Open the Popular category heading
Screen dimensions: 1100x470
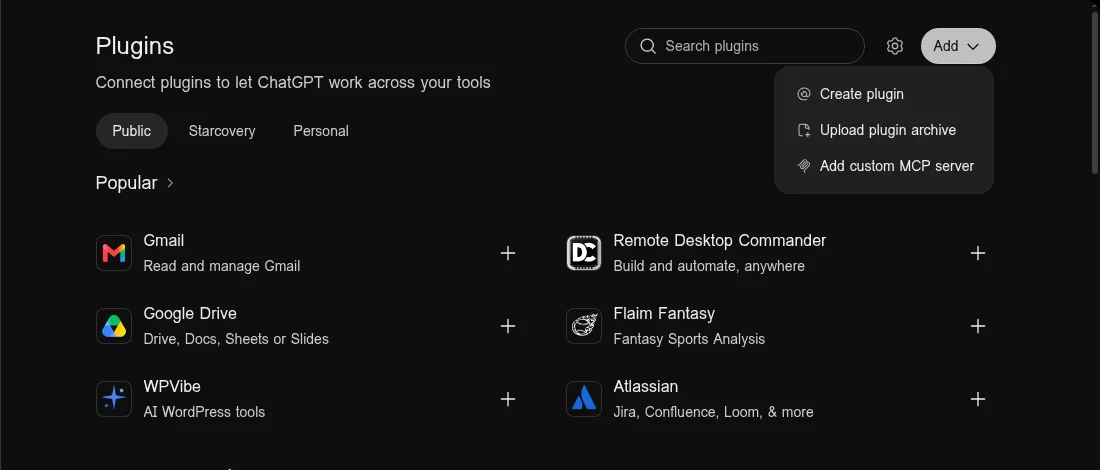tap(126, 183)
